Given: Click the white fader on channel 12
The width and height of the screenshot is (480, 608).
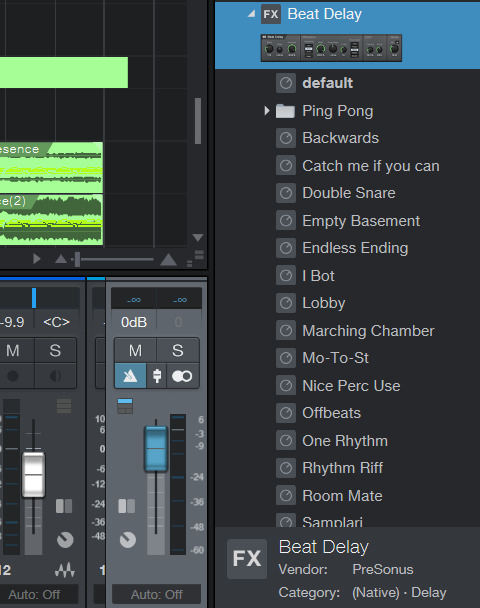Looking at the screenshot, I should click(x=33, y=474).
